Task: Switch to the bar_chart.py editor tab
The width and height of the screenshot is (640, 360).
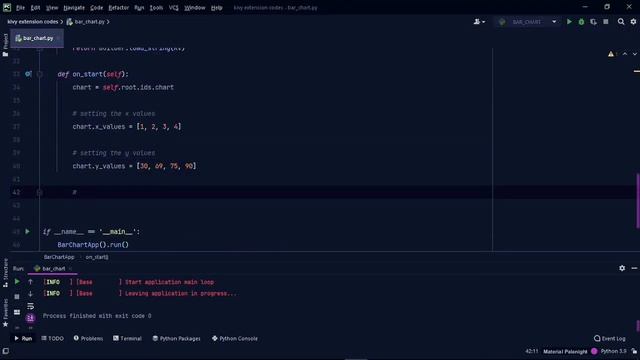Action: pos(37,38)
